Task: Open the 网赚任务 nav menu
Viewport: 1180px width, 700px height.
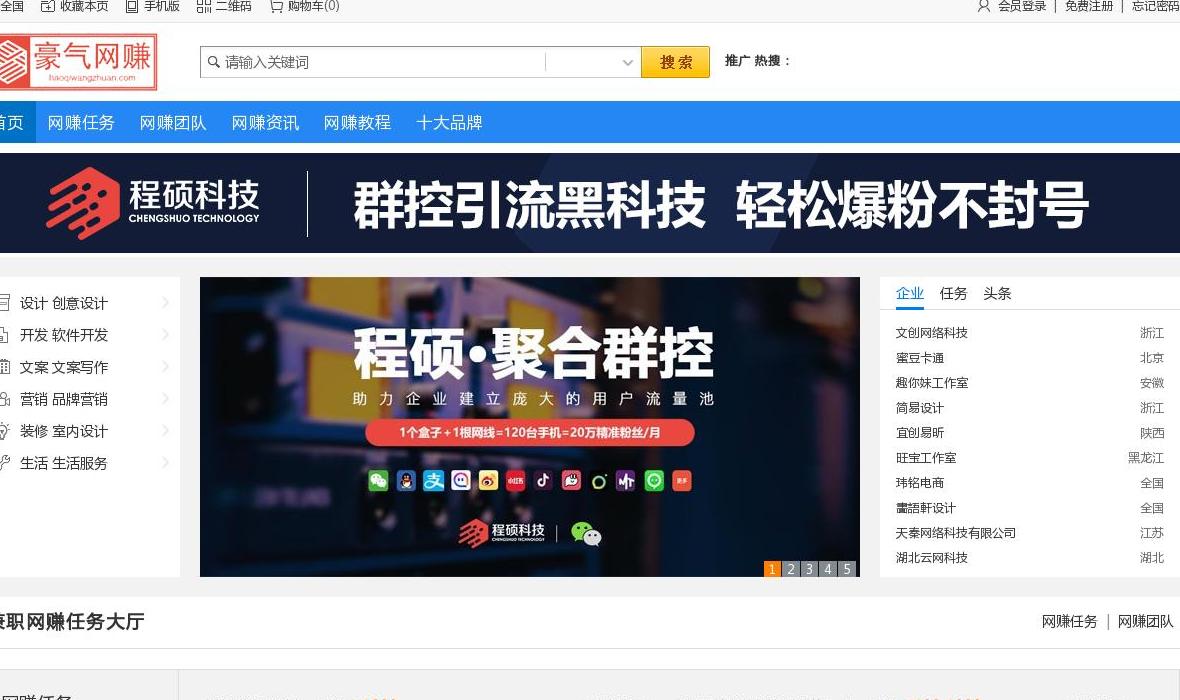Action: tap(81, 123)
